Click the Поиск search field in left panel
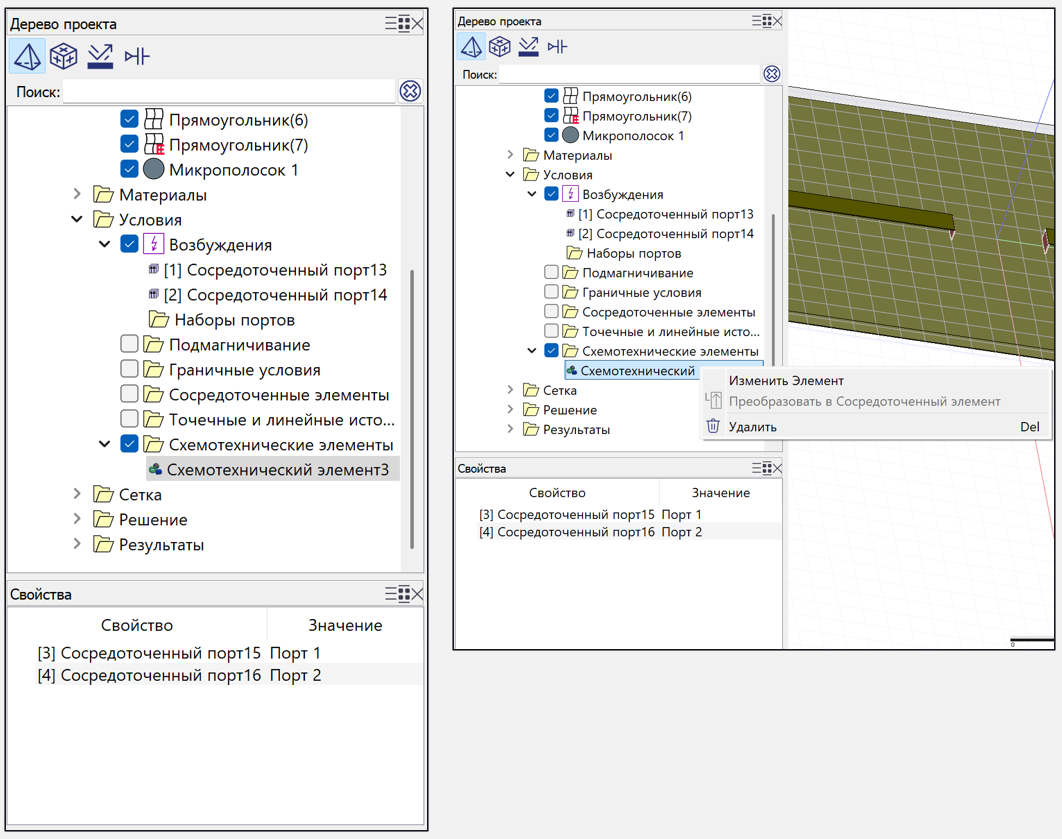The image size is (1062, 839). point(229,91)
